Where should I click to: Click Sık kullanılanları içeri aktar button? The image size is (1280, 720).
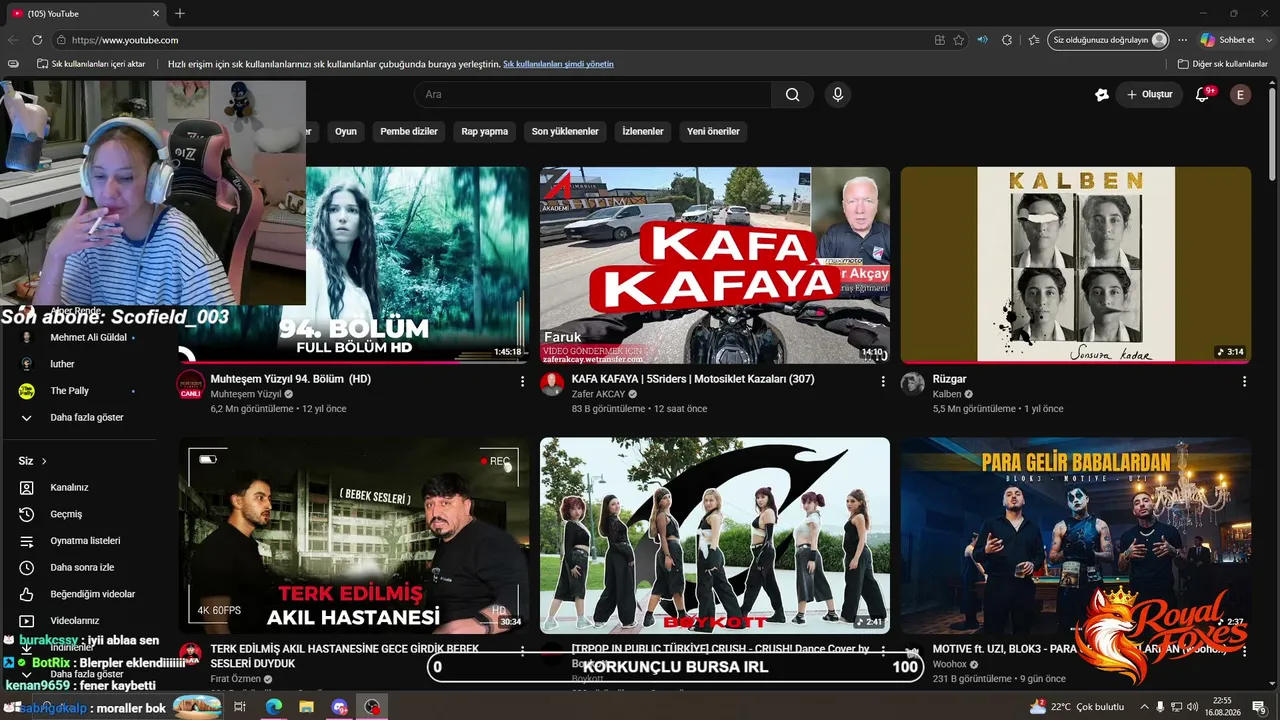coord(91,64)
